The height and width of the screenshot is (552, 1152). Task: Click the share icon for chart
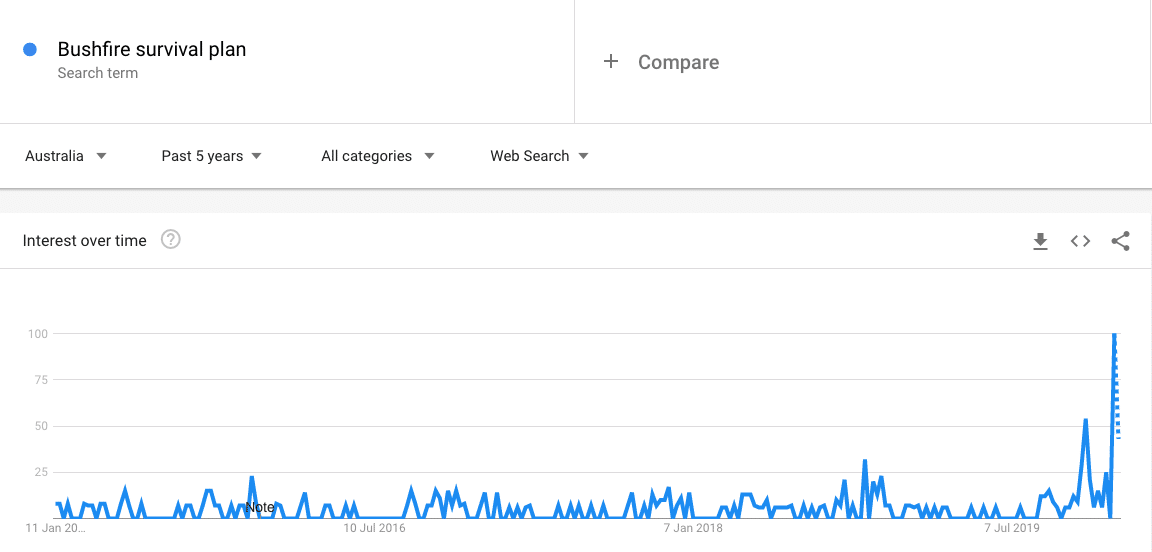[1120, 241]
